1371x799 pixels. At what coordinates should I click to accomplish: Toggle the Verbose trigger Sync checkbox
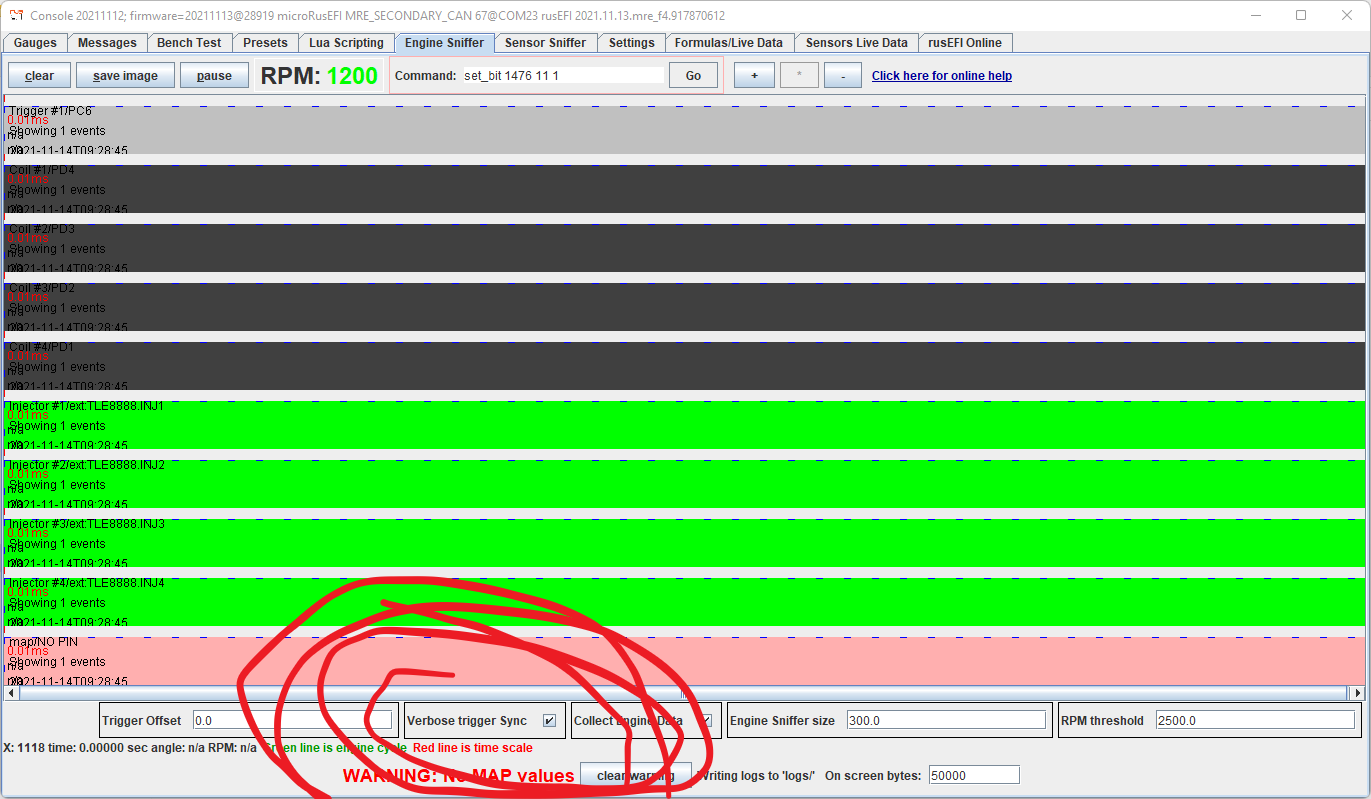pos(549,721)
